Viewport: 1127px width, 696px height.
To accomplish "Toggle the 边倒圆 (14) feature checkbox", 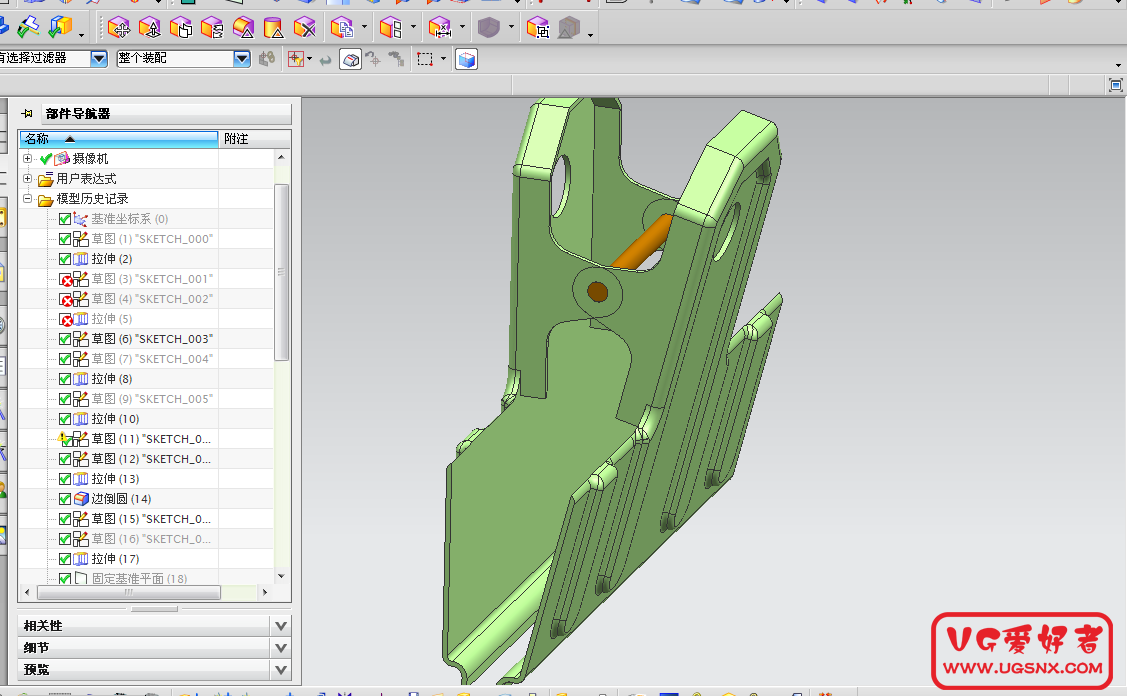I will [65, 499].
